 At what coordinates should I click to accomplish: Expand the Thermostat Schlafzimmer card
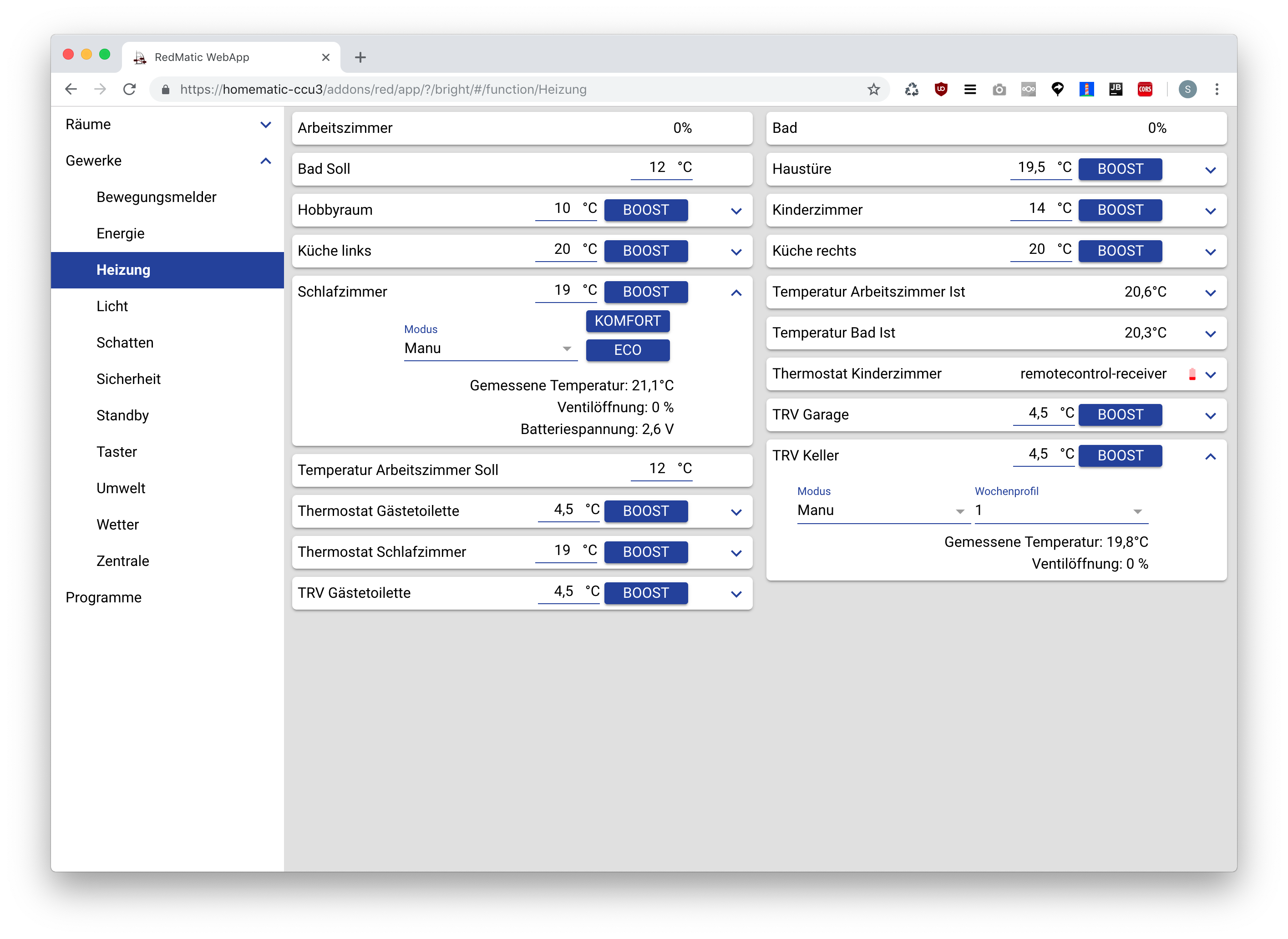pyautogui.click(x=736, y=553)
